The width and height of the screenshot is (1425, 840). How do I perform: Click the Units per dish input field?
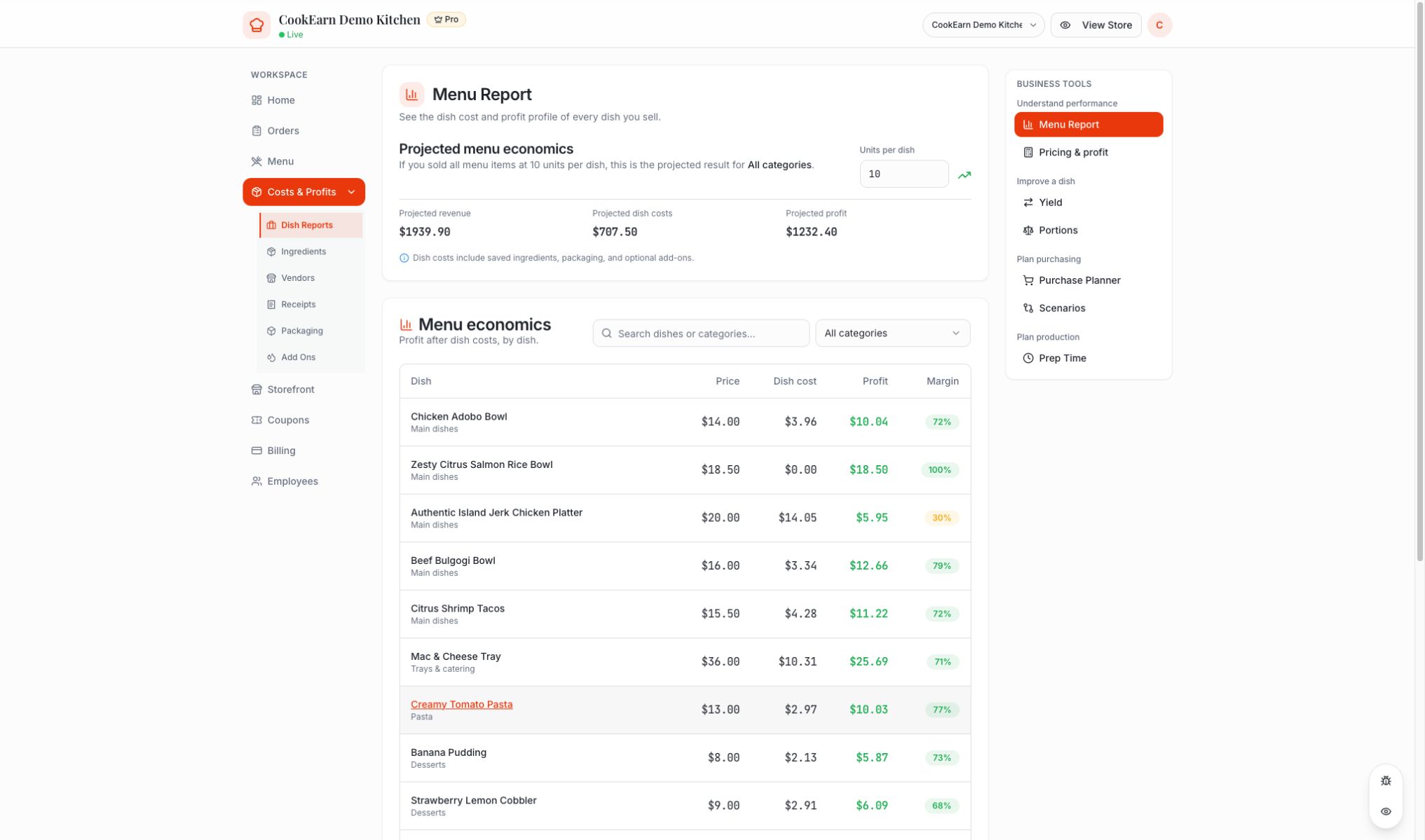904,174
